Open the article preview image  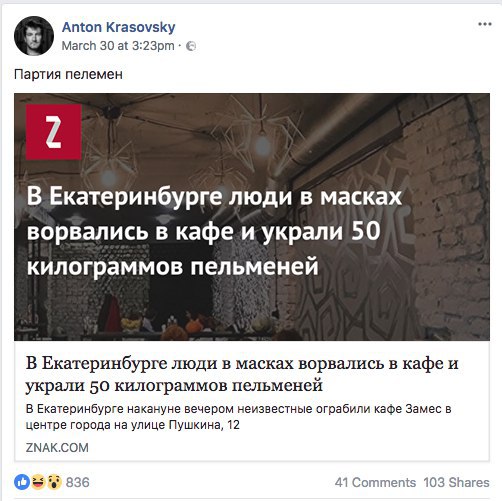(252, 217)
